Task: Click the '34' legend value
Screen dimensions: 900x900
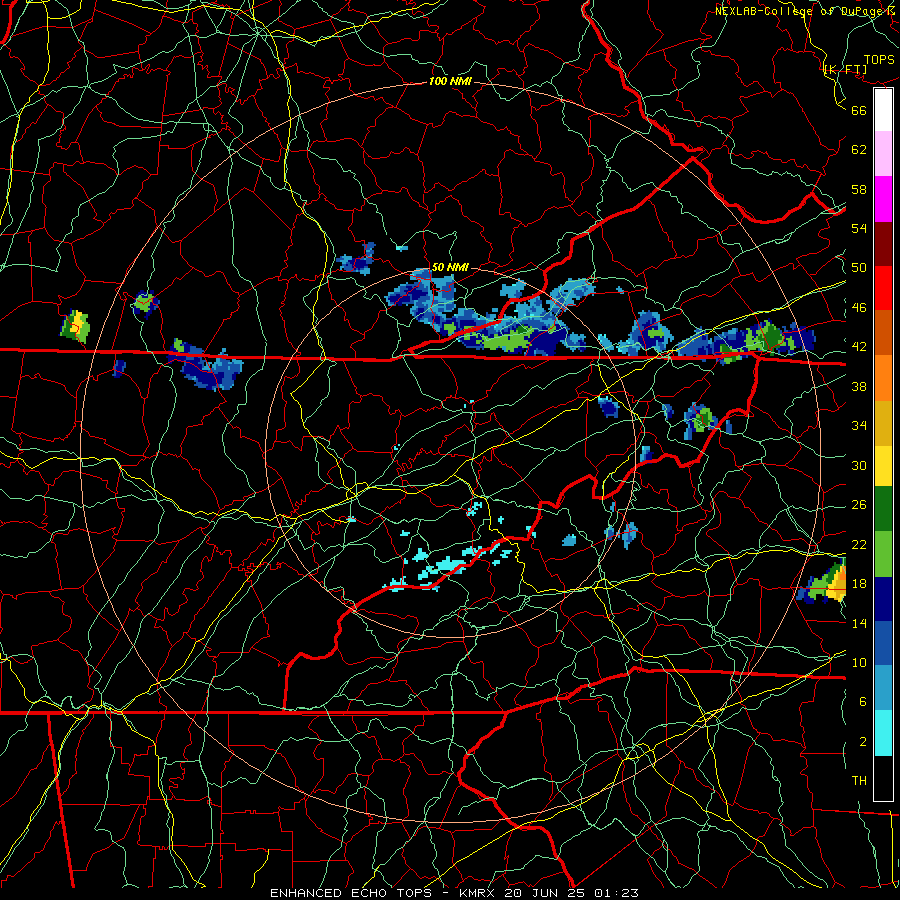Action: coord(859,426)
